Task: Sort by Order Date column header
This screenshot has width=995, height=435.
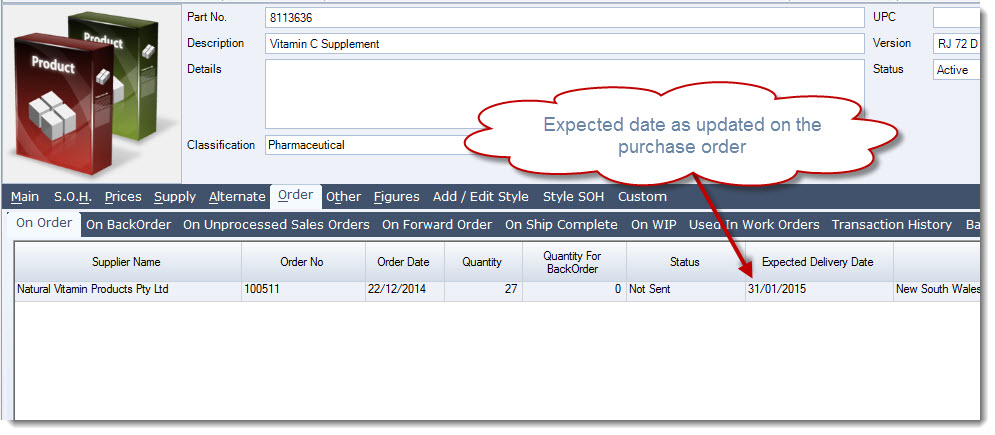Action: 404,262
